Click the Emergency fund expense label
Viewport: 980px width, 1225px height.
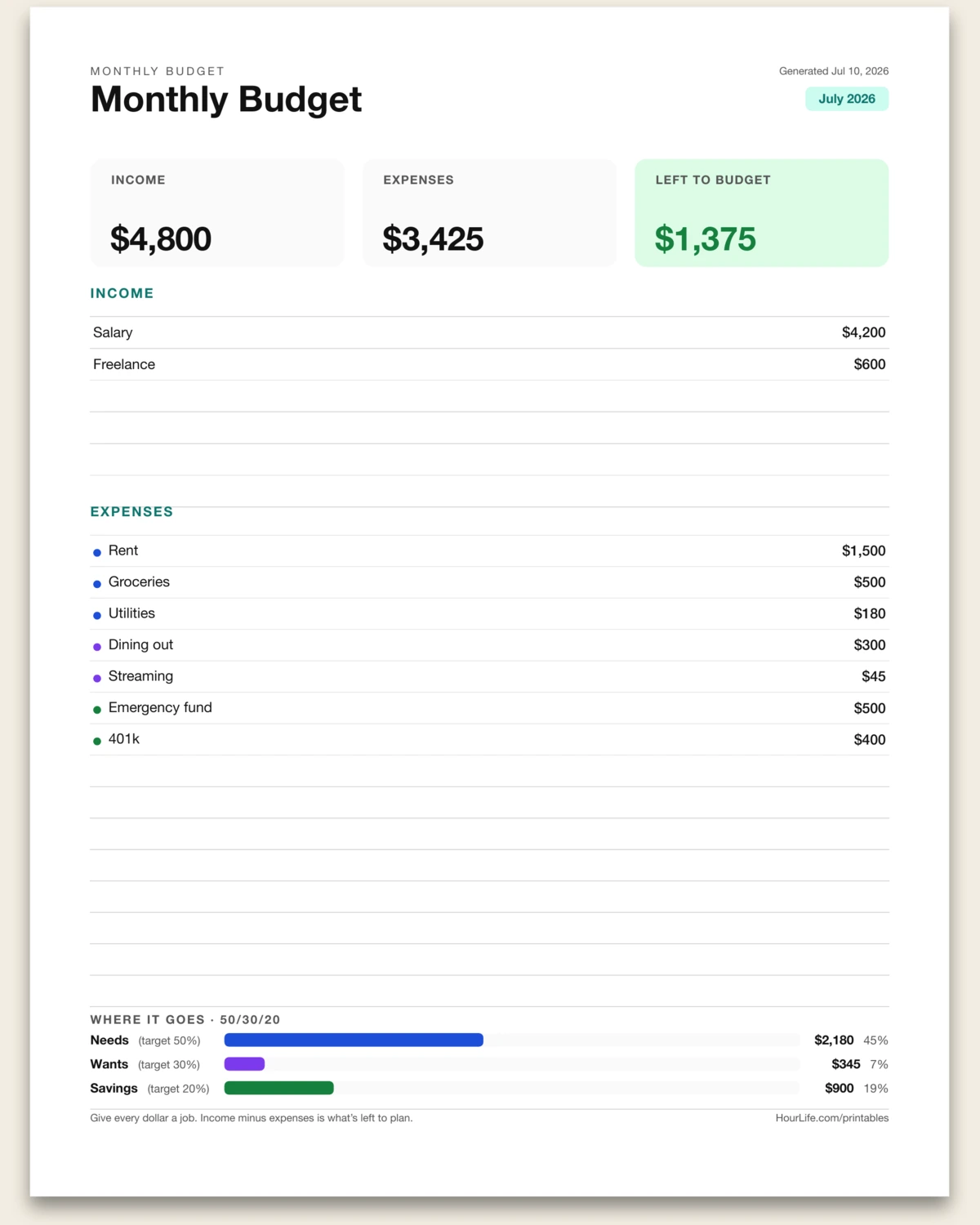tap(160, 708)
